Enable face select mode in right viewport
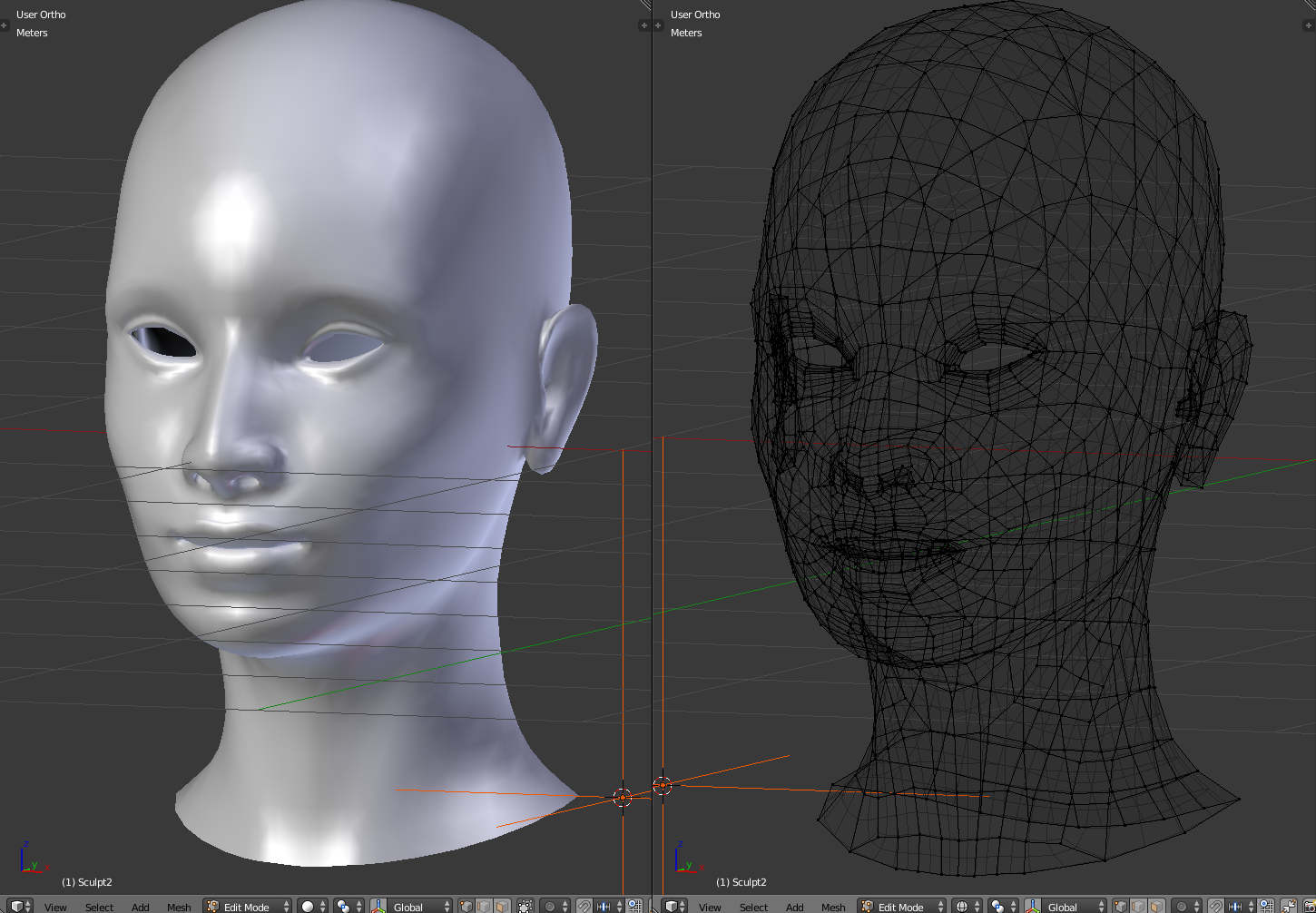 click(x=1156, y=906)
